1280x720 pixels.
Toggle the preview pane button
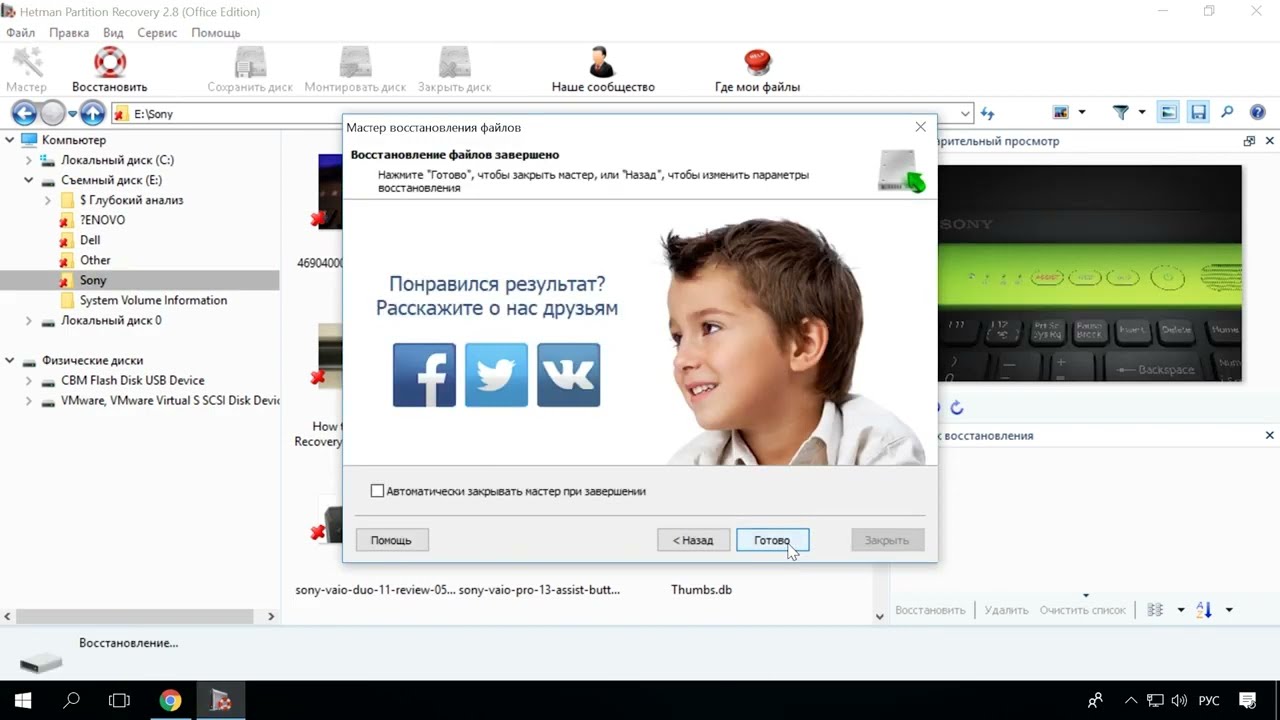1168,113
